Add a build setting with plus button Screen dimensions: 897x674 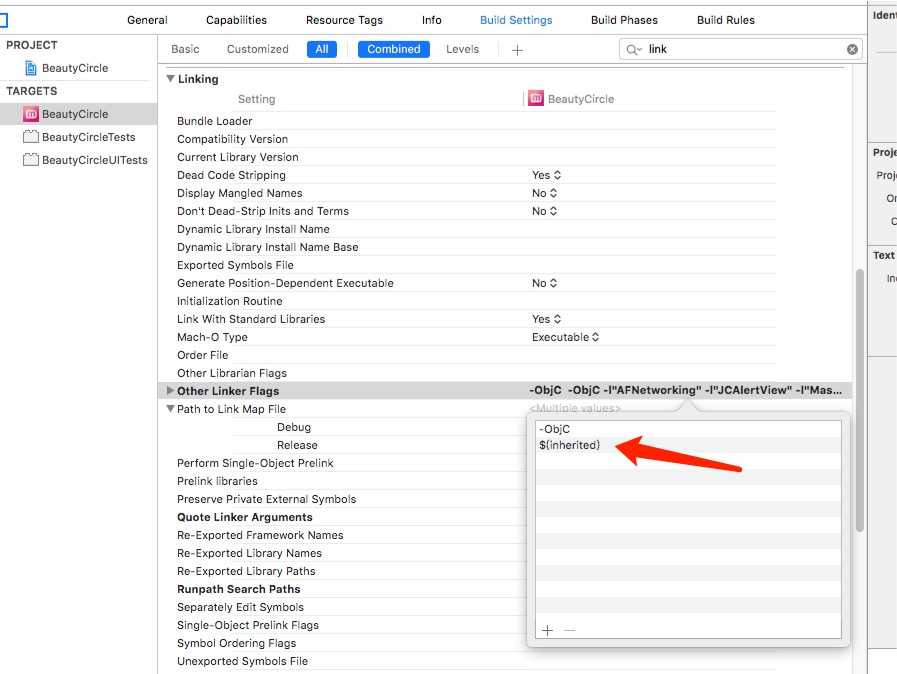click(517, 50)
